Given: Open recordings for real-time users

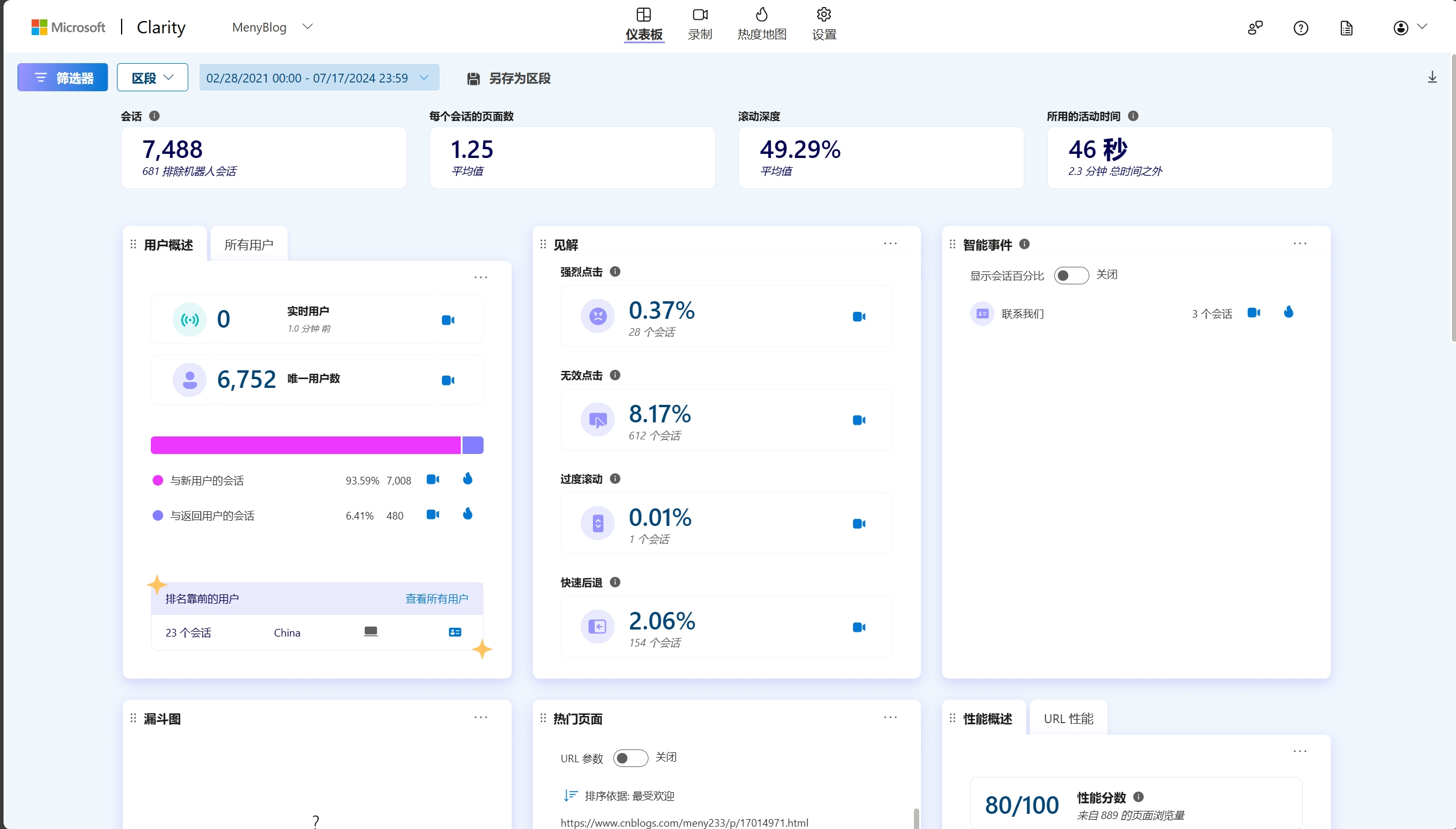Looking at the screenshot, I should click(x=448, y=320).
